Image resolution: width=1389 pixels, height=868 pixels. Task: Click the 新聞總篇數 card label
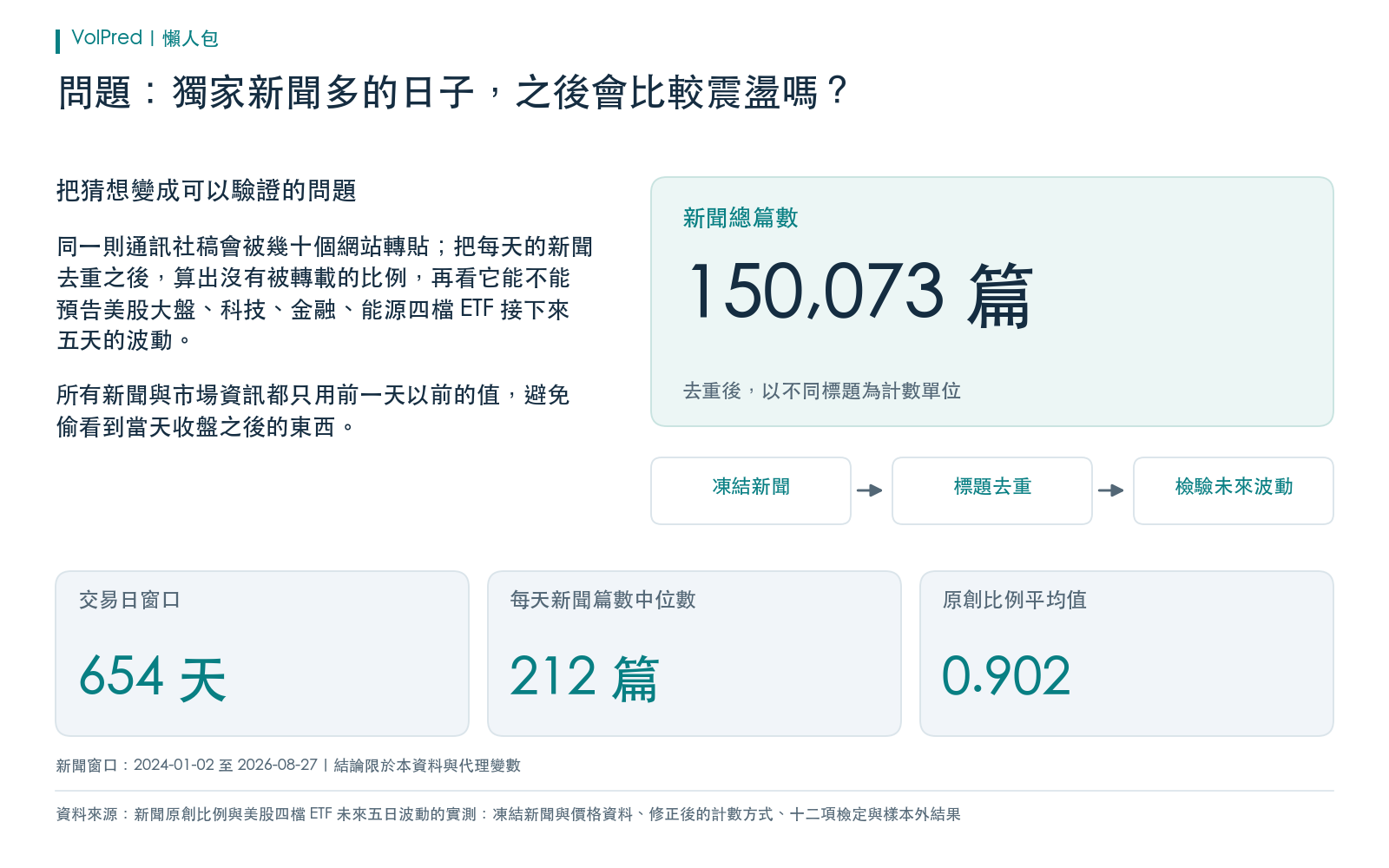[741, 218]
